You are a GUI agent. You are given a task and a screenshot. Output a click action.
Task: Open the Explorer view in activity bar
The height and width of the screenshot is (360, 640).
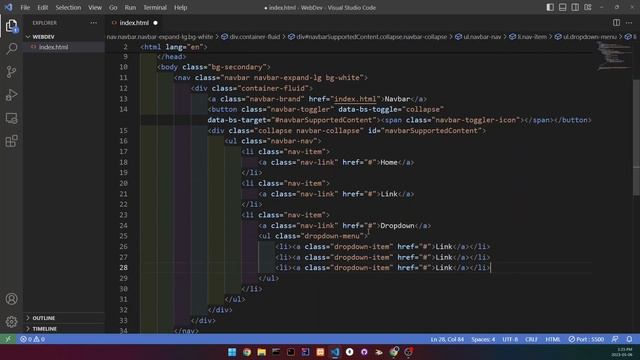(11, 26)
